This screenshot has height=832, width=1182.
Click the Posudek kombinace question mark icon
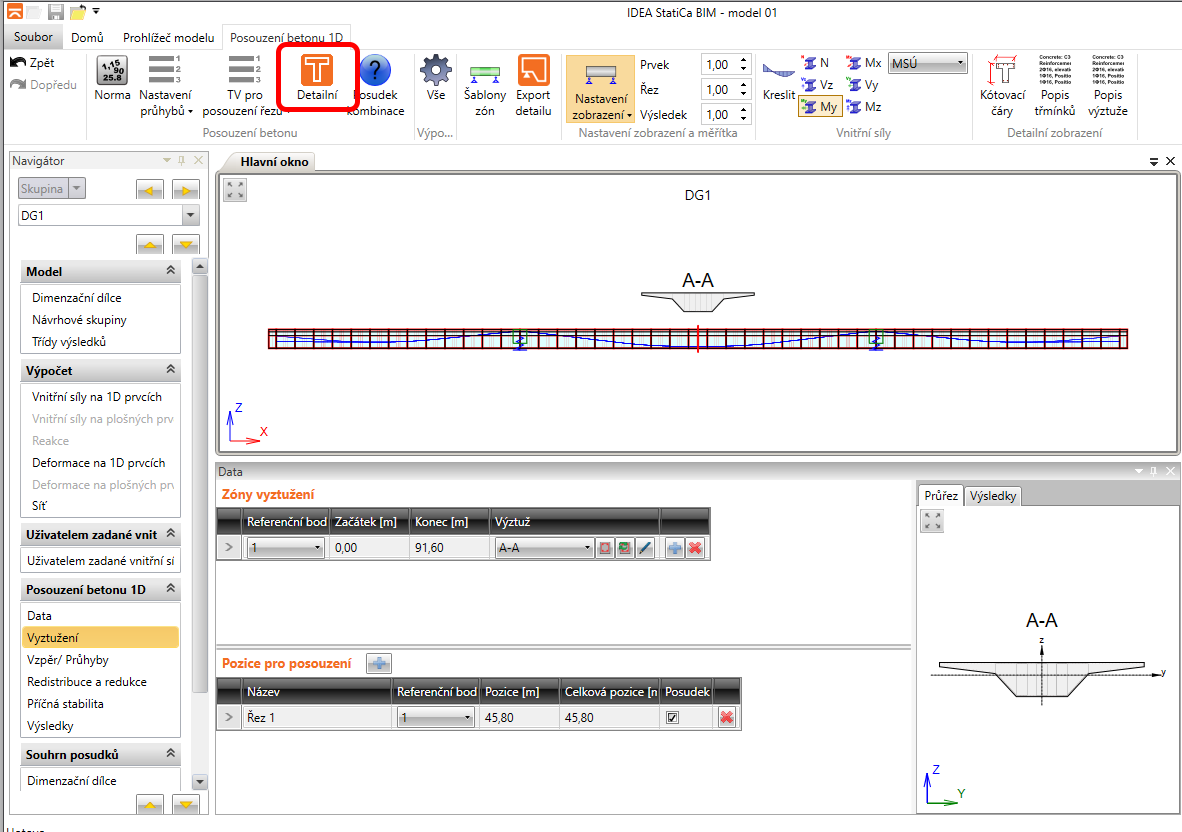click(x=375, y=72)
